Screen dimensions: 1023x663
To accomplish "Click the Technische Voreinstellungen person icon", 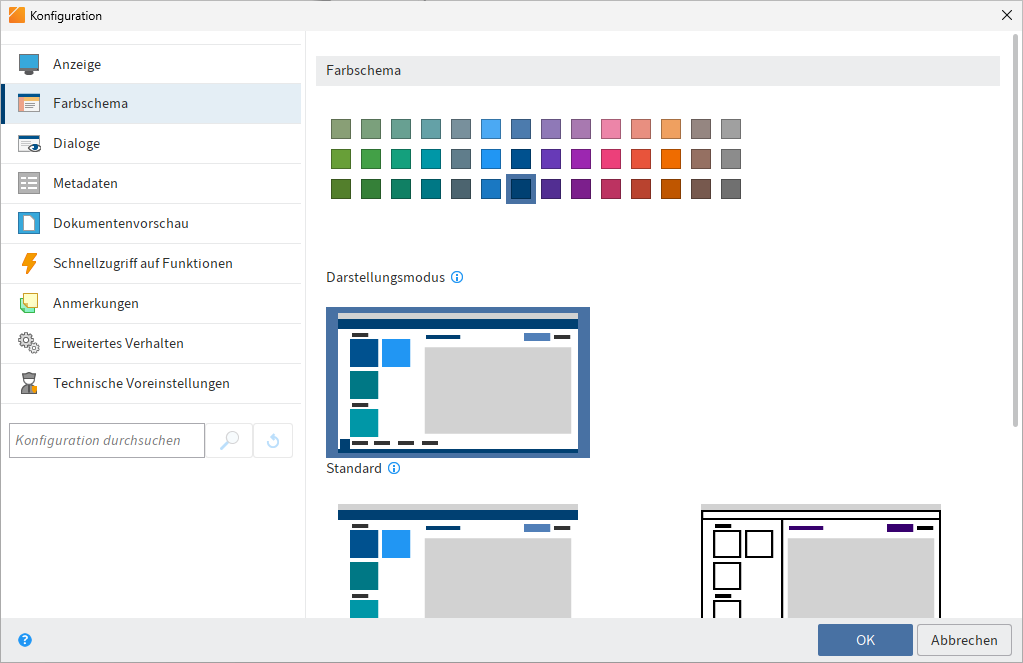I will (x=29, y=383).
